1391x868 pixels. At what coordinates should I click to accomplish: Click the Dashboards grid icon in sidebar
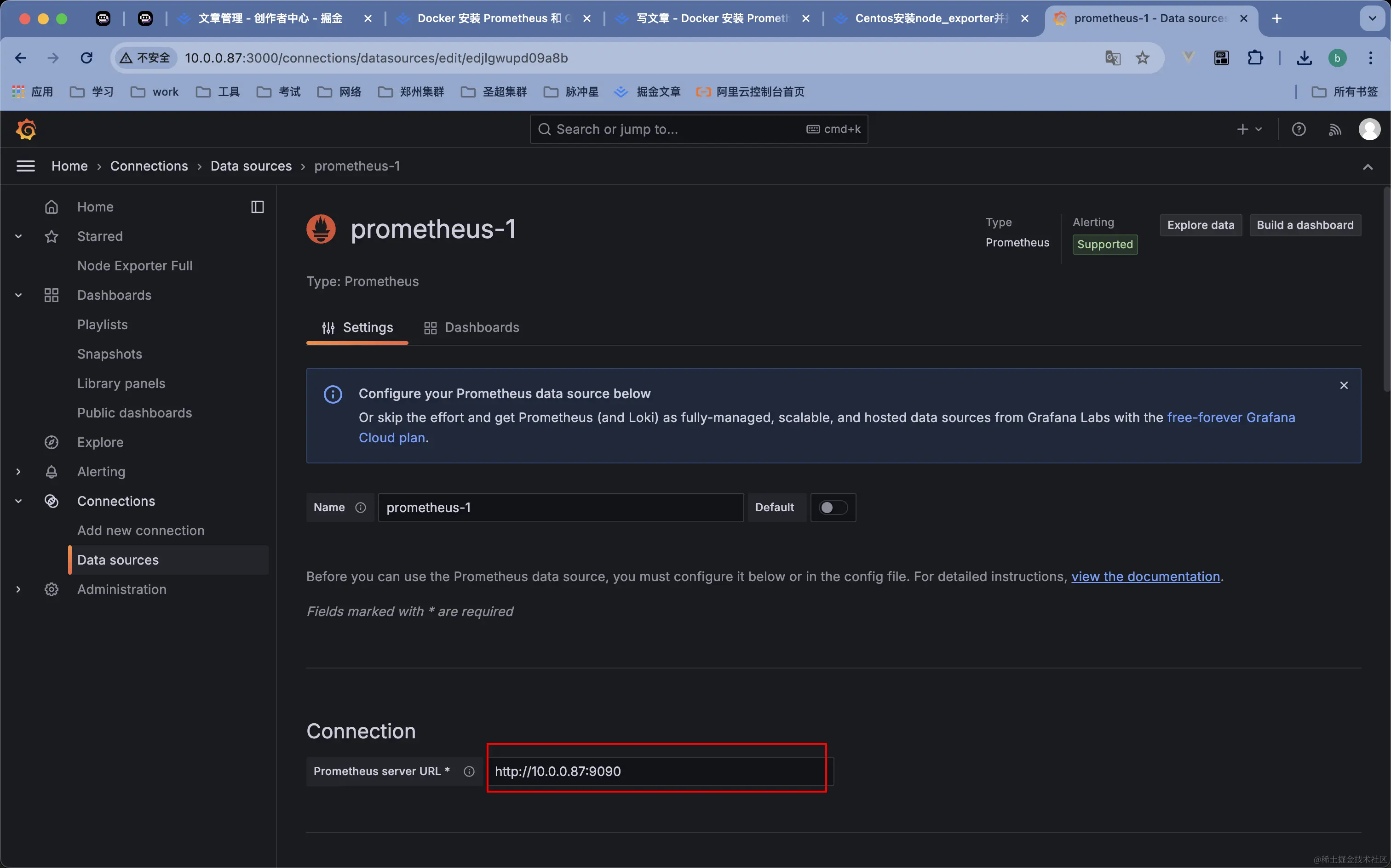click(x=51, y=295)
